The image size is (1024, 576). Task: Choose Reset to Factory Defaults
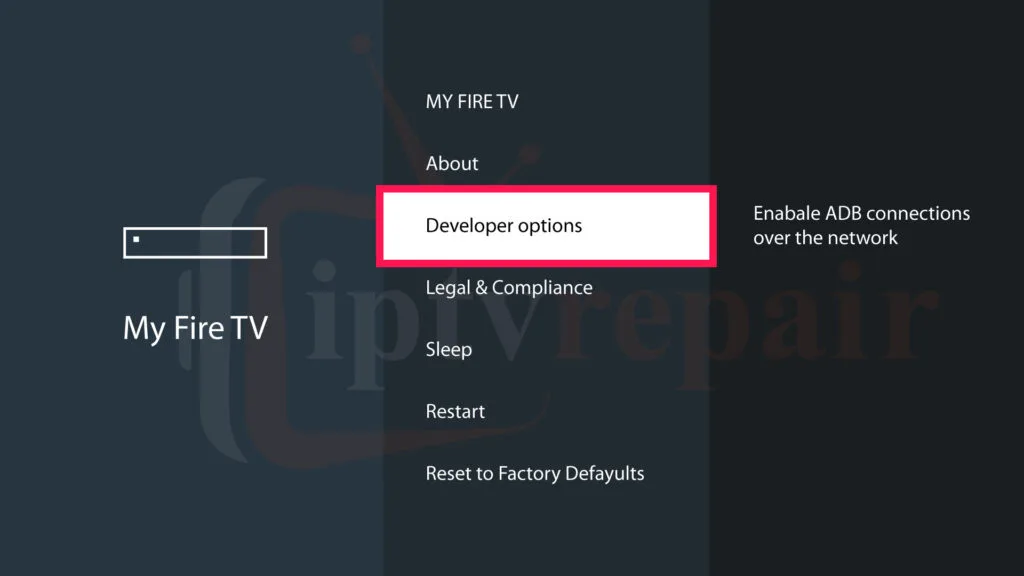[535, 473]
